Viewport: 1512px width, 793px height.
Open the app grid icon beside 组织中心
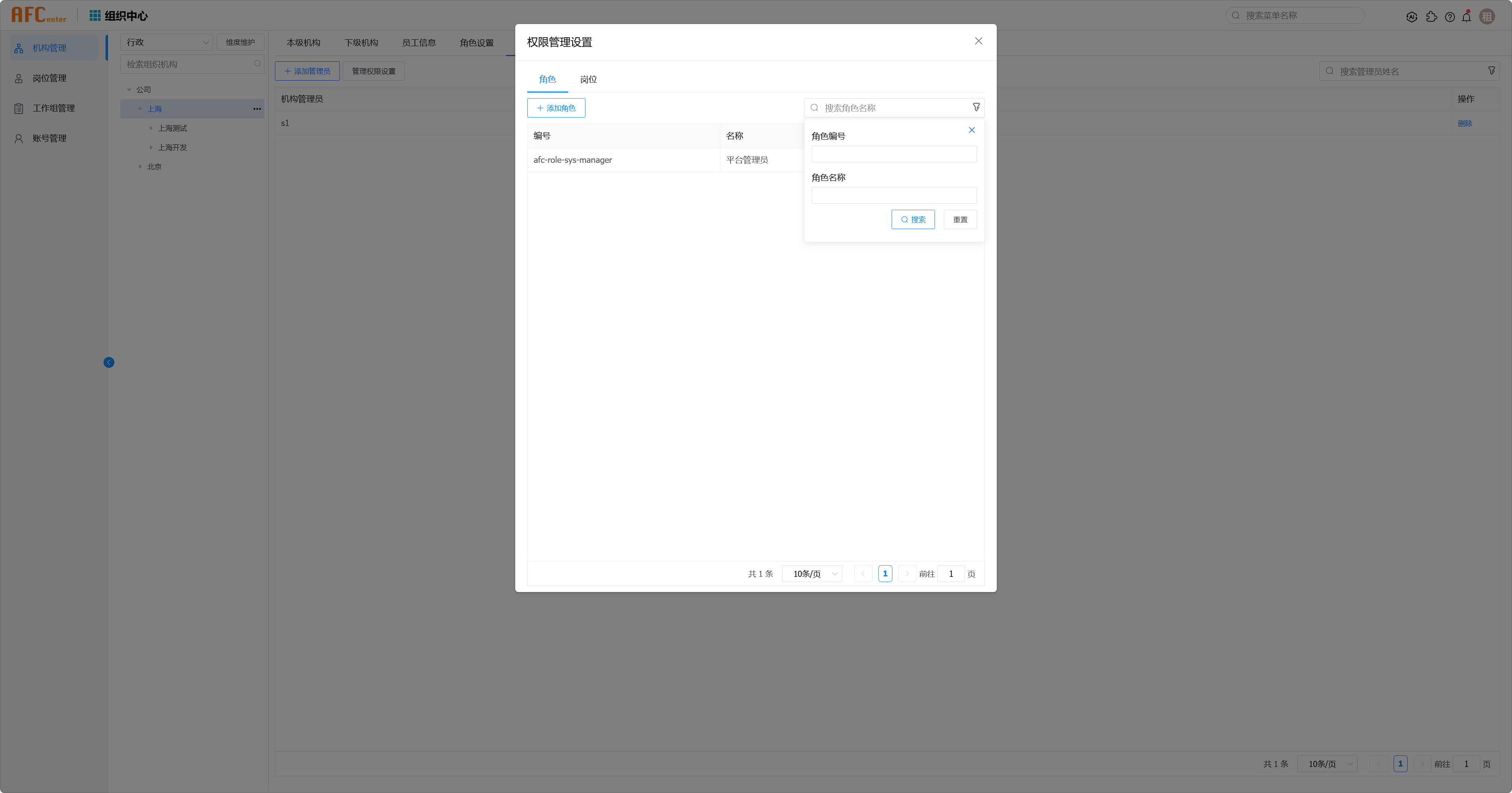pyautogui.click(x=95, y=16)
